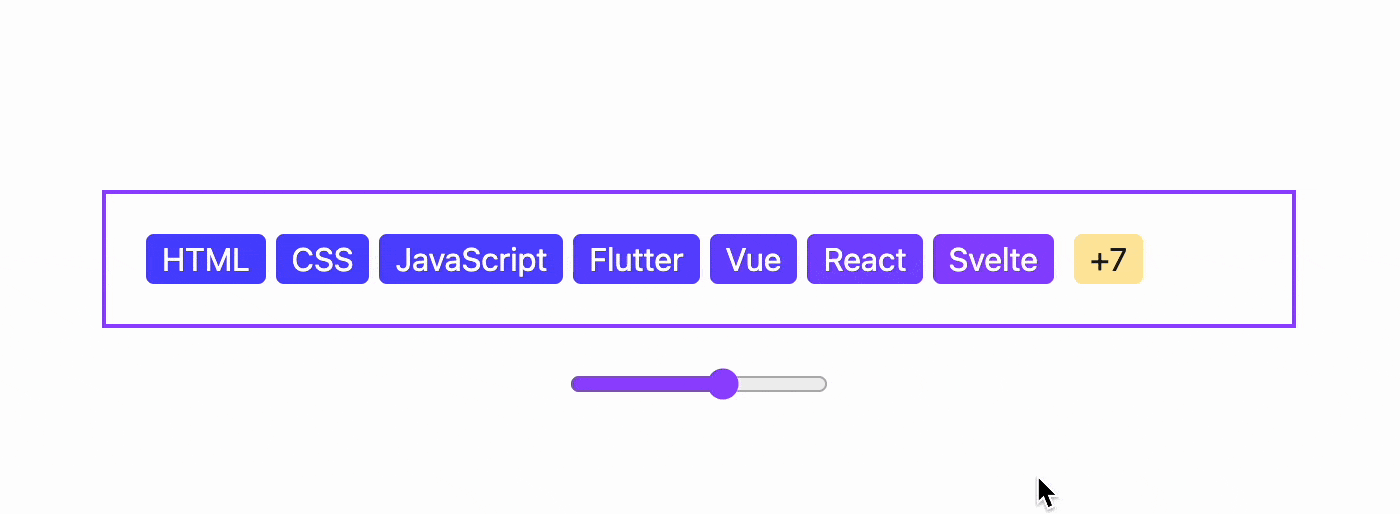Click the HTML tag chip
1400x514 pixels.
point(205,260)
